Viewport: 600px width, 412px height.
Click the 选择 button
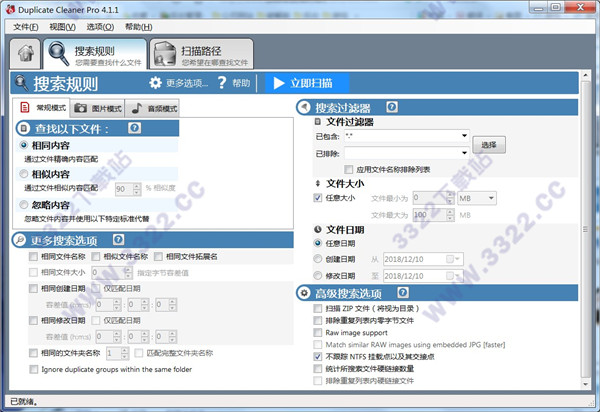(489, 145)
